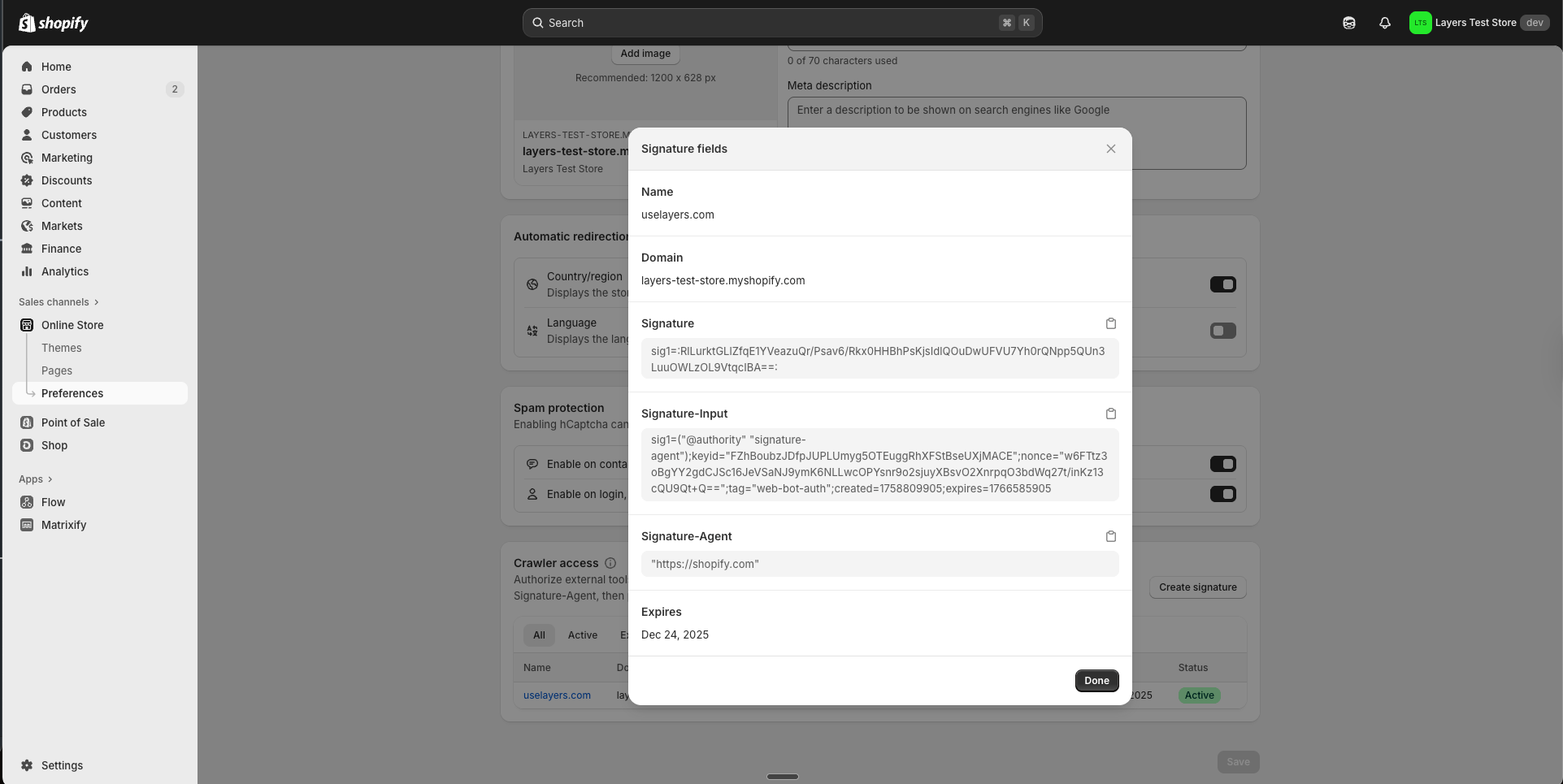The image size is (1563, 784).
Task: Open Orders from the sidebar icon
Action: point(27,89)
